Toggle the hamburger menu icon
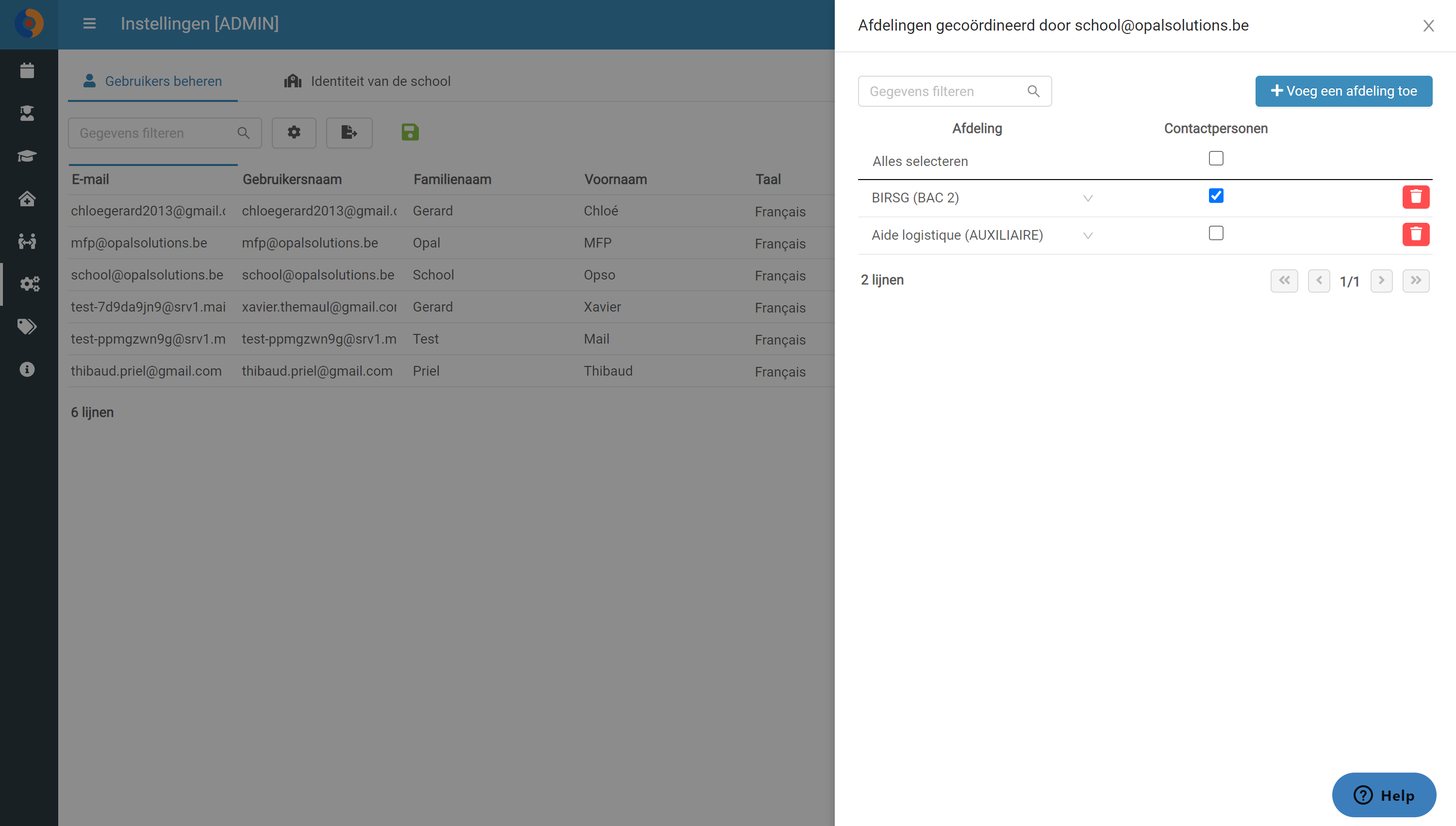The height and width of the screenshot is (826, 1456). 89,24
